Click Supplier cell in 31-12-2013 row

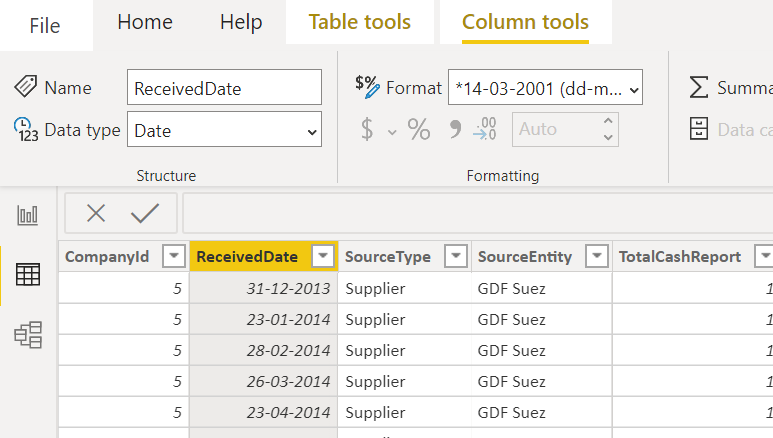(405, 288)
